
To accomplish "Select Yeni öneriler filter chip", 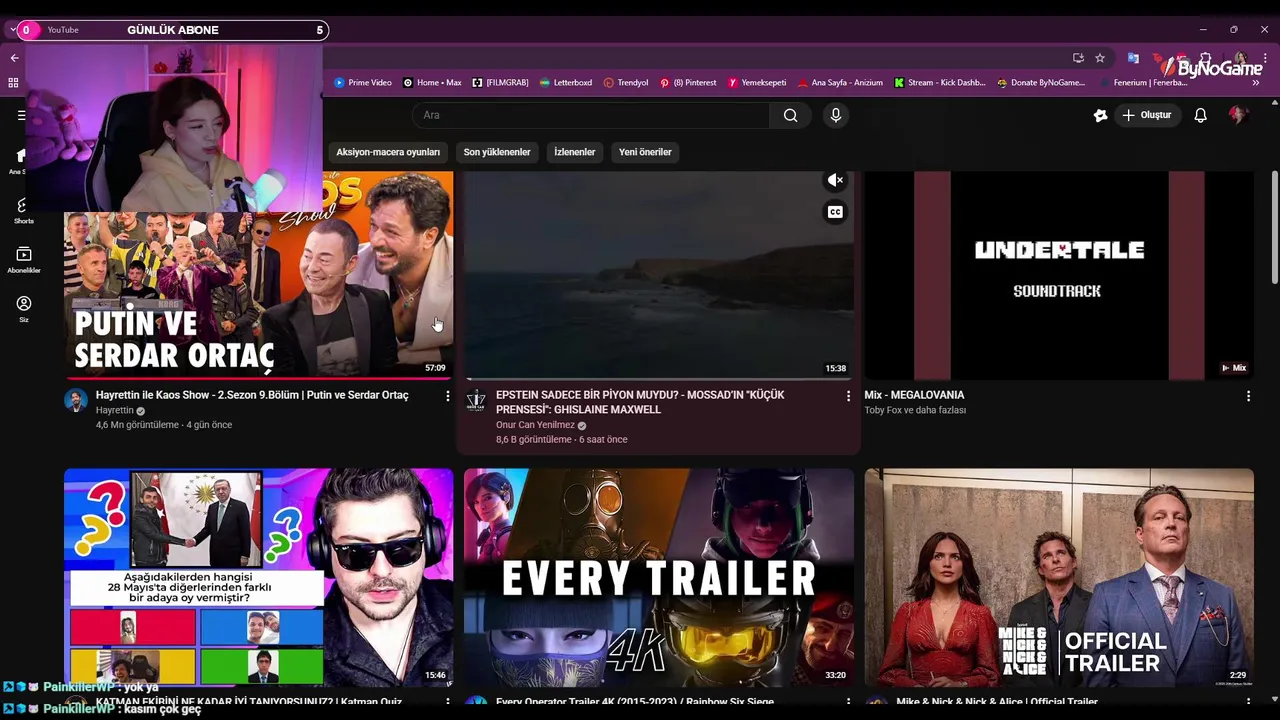I will [x=645, y=152].
